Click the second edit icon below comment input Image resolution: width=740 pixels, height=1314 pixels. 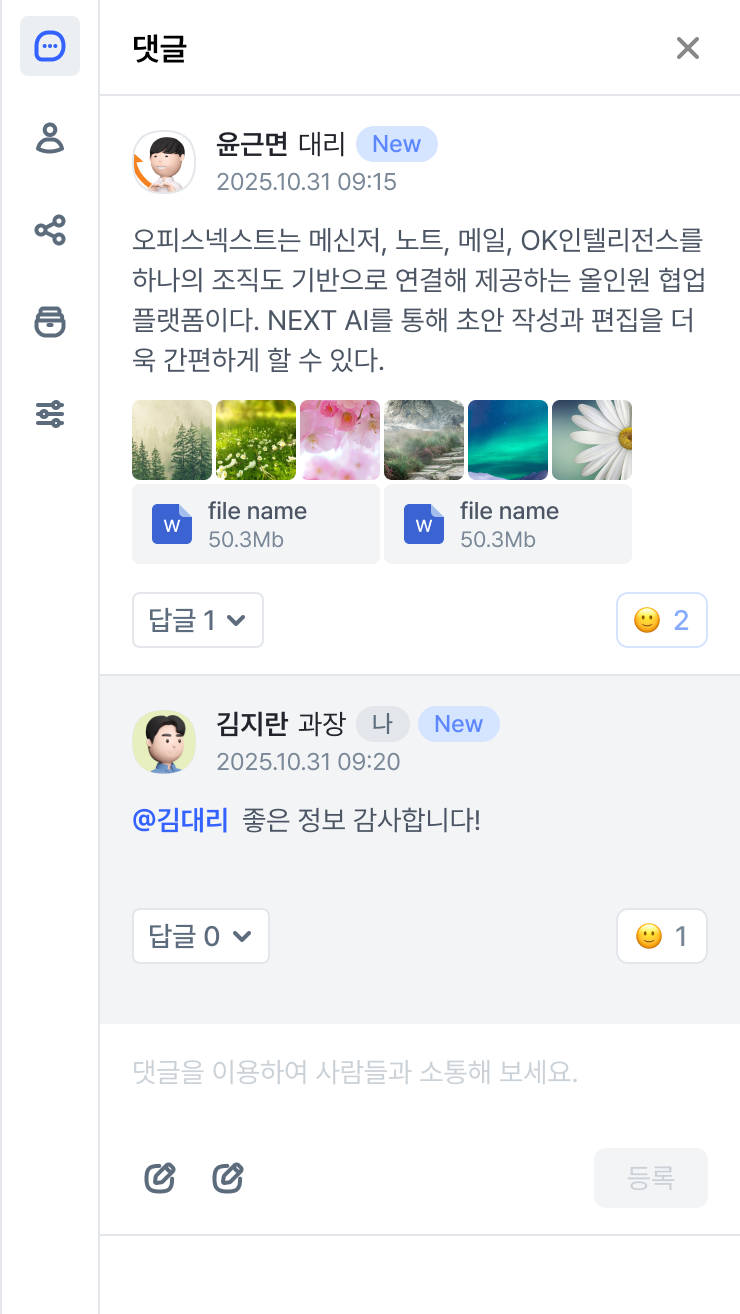228,1178
